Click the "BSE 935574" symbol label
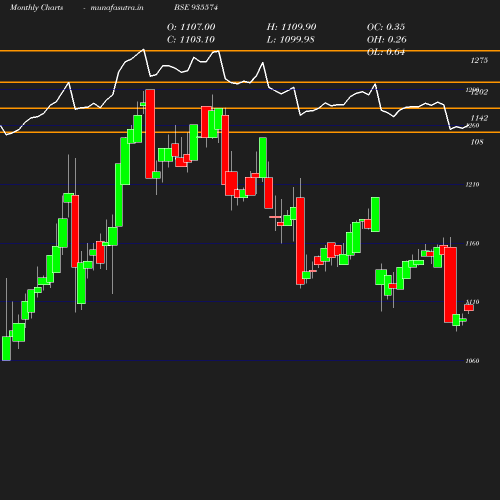Screen dimensions: 500x500 (196, 7)
